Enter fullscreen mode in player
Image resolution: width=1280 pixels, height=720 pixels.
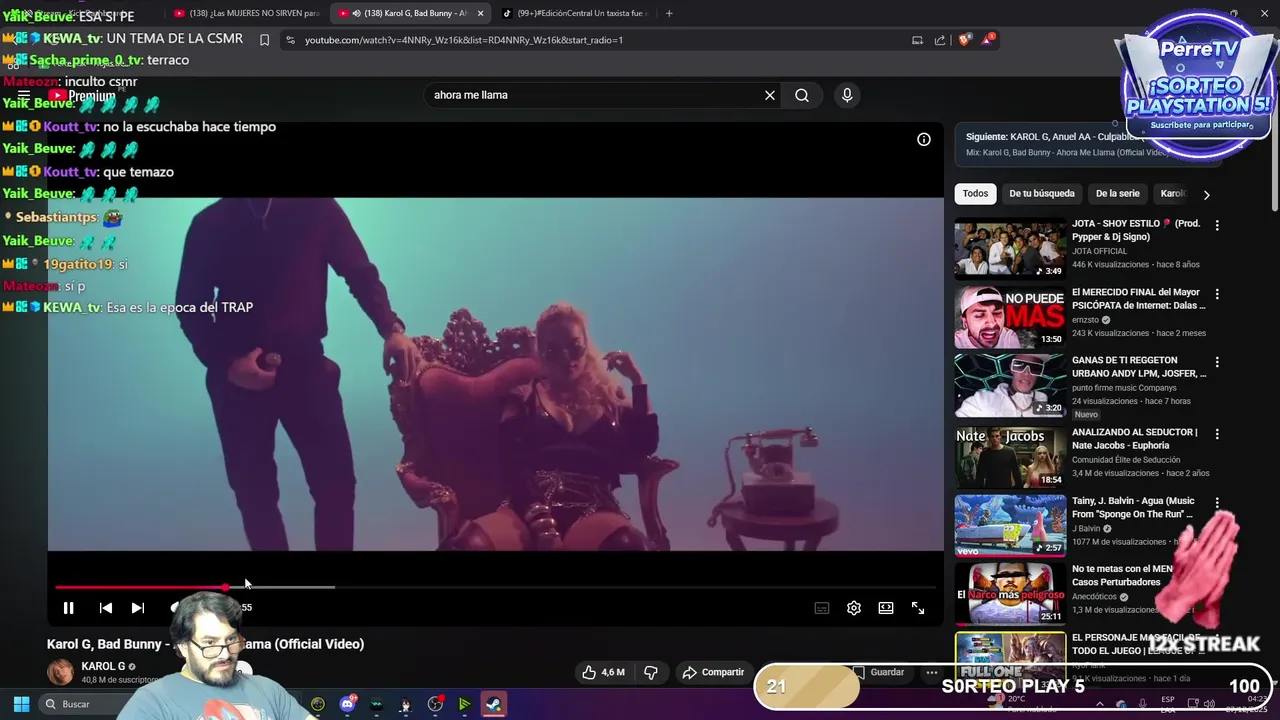pyautogui.click(x=918, y=607)
